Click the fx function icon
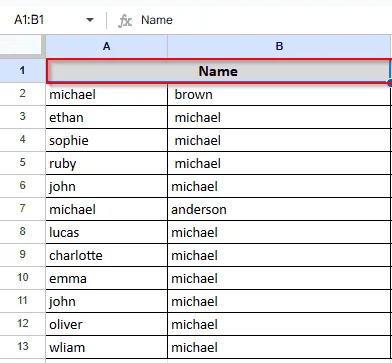Screen dimensions: 392x363 (x=125, y=21)
